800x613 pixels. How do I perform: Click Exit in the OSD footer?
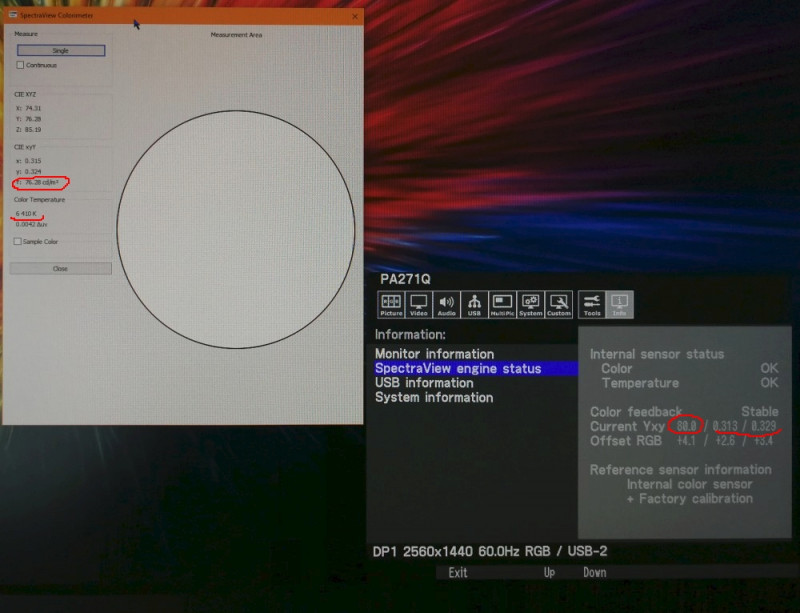[458, 573]
